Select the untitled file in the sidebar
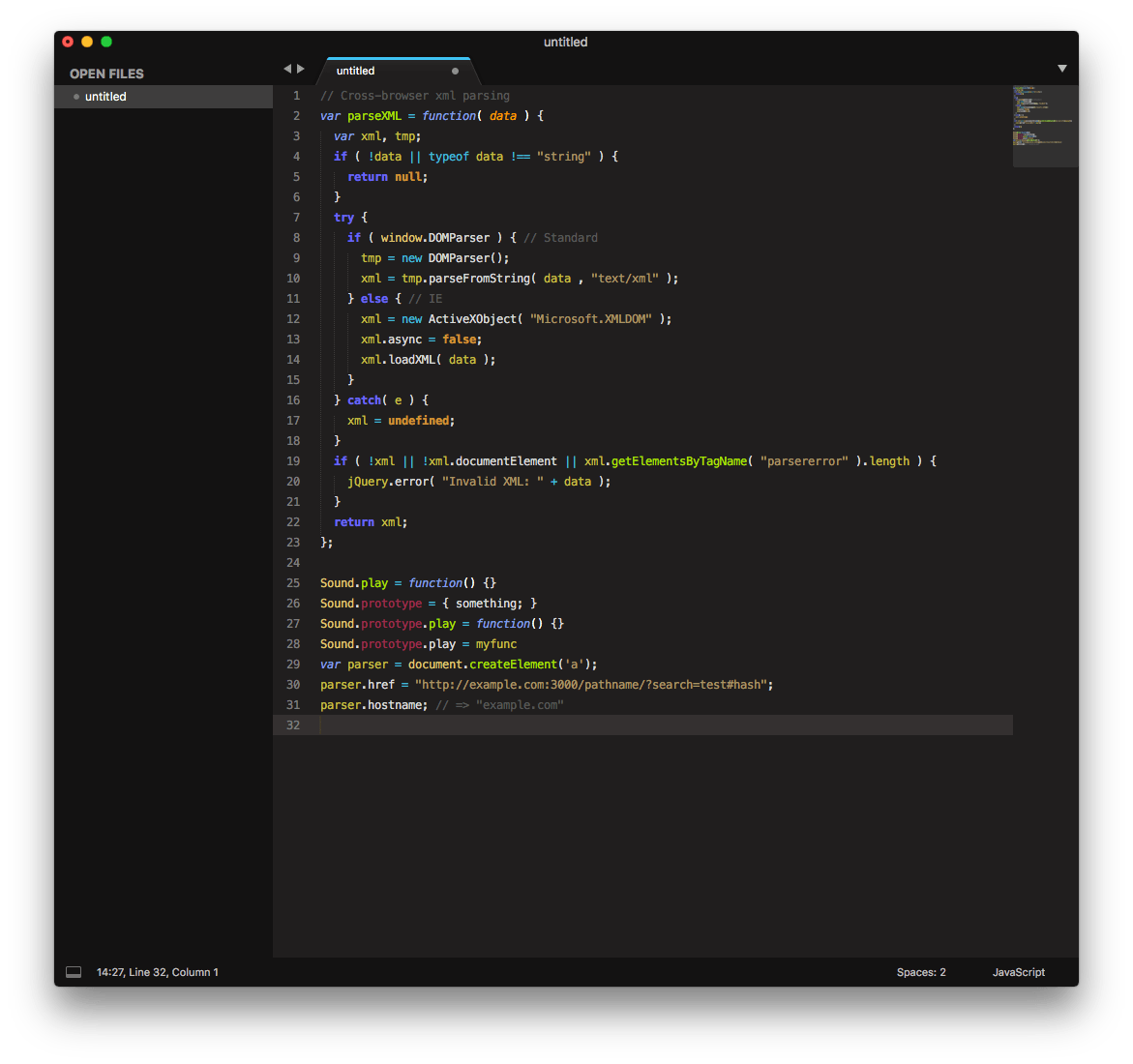1133x1064 pixels. (105, 96)
